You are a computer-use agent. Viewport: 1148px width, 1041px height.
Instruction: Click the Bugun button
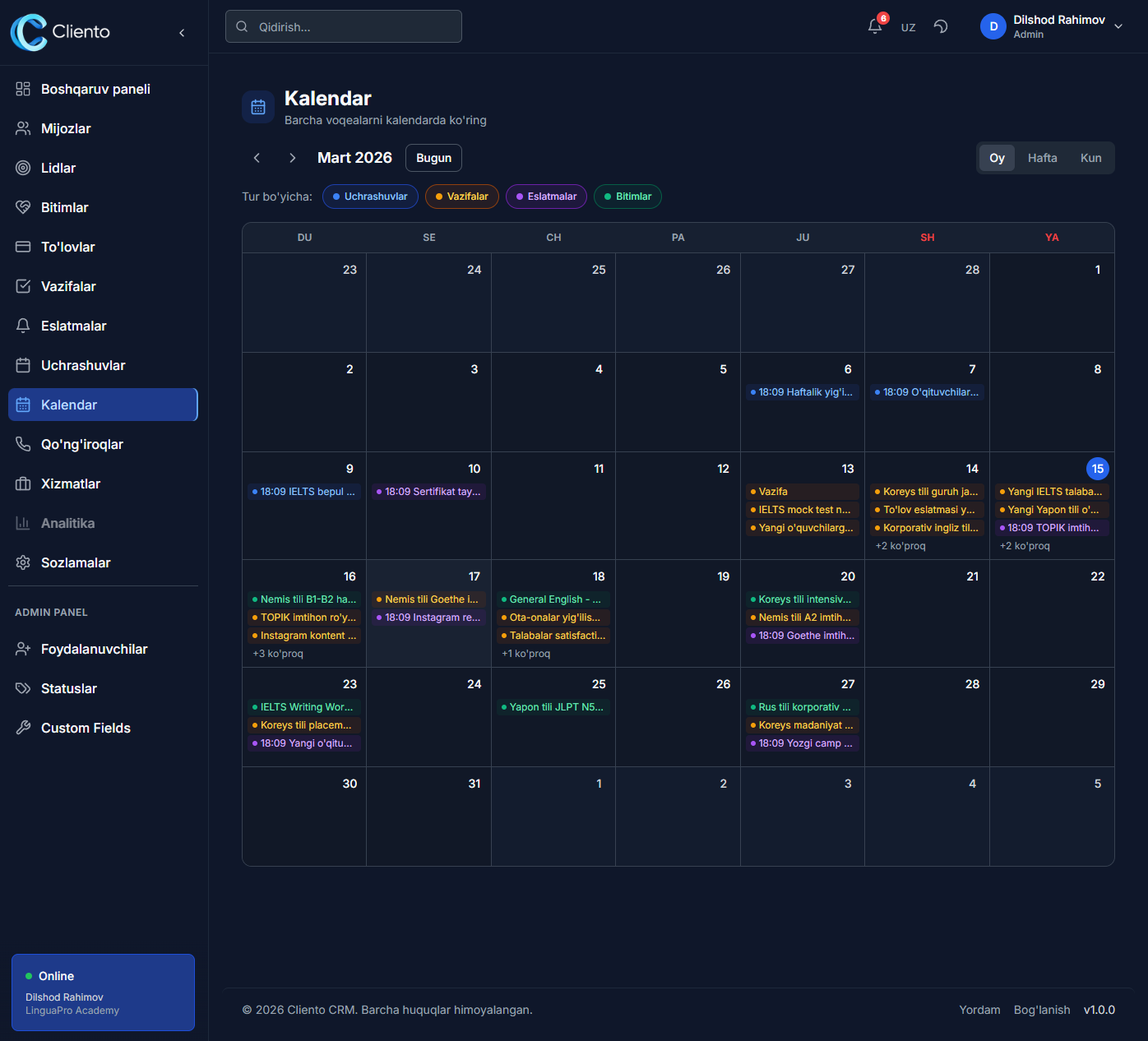tap(433, 158)
